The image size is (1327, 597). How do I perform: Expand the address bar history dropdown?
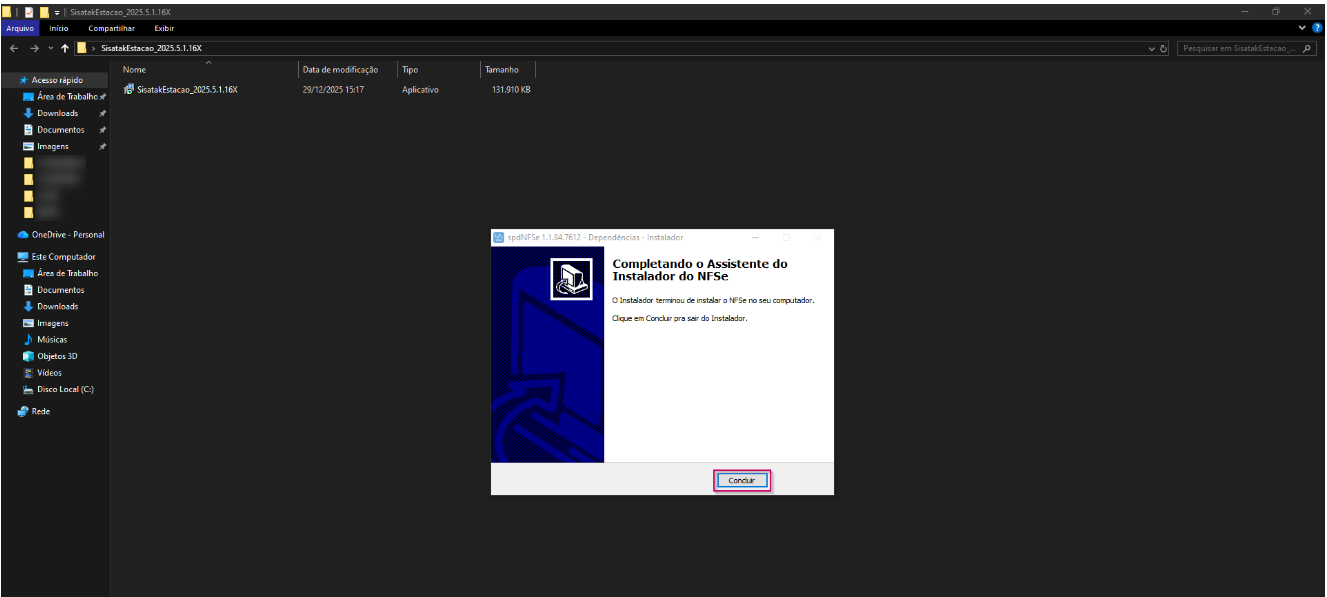click(x=1152, y=48)
